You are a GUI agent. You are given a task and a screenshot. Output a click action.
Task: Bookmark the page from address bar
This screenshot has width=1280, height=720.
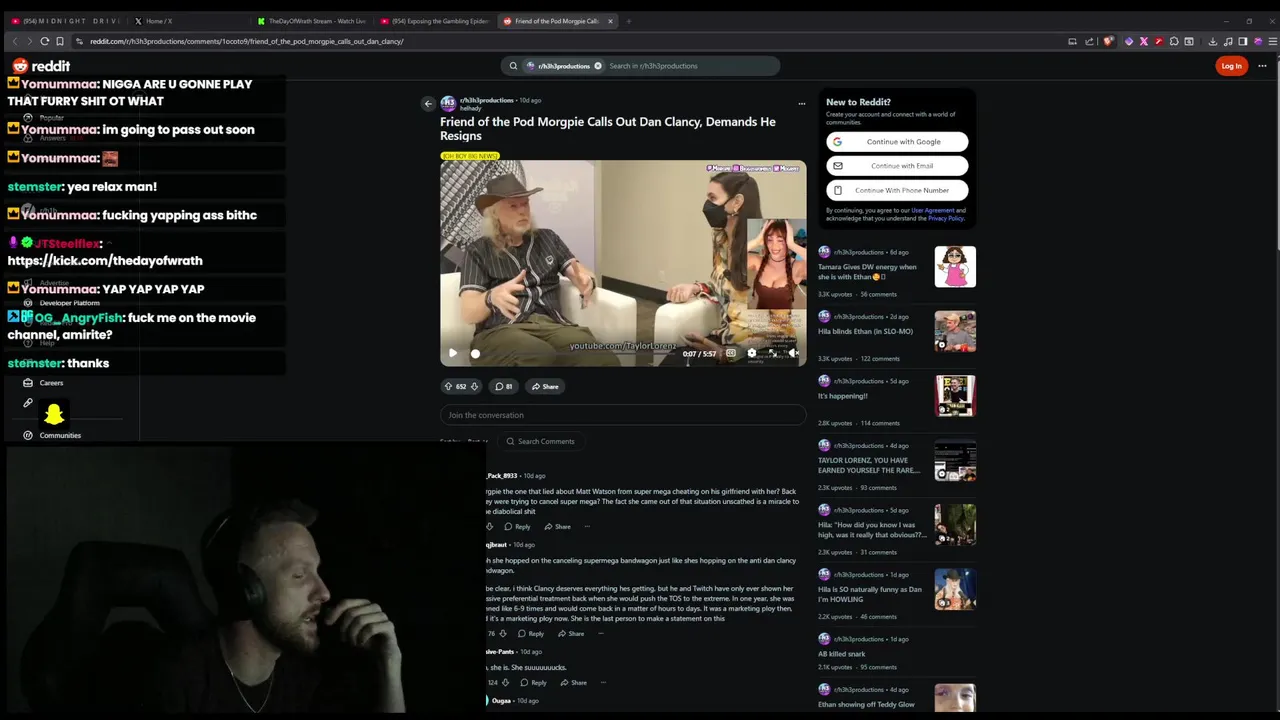pyautogui.click(x=60, y=41)
